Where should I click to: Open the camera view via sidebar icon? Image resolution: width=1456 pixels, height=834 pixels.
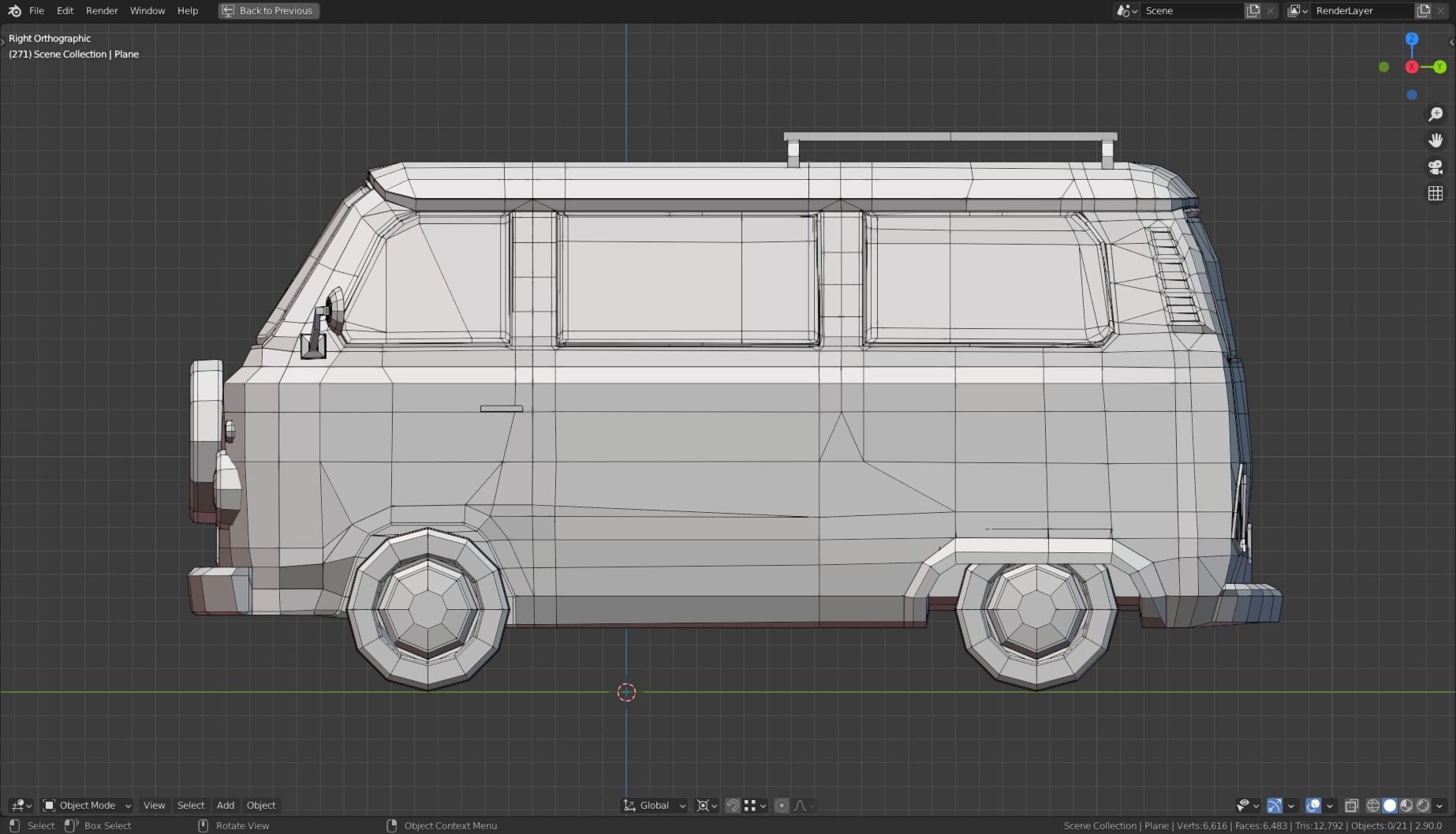click(1435, 166)
